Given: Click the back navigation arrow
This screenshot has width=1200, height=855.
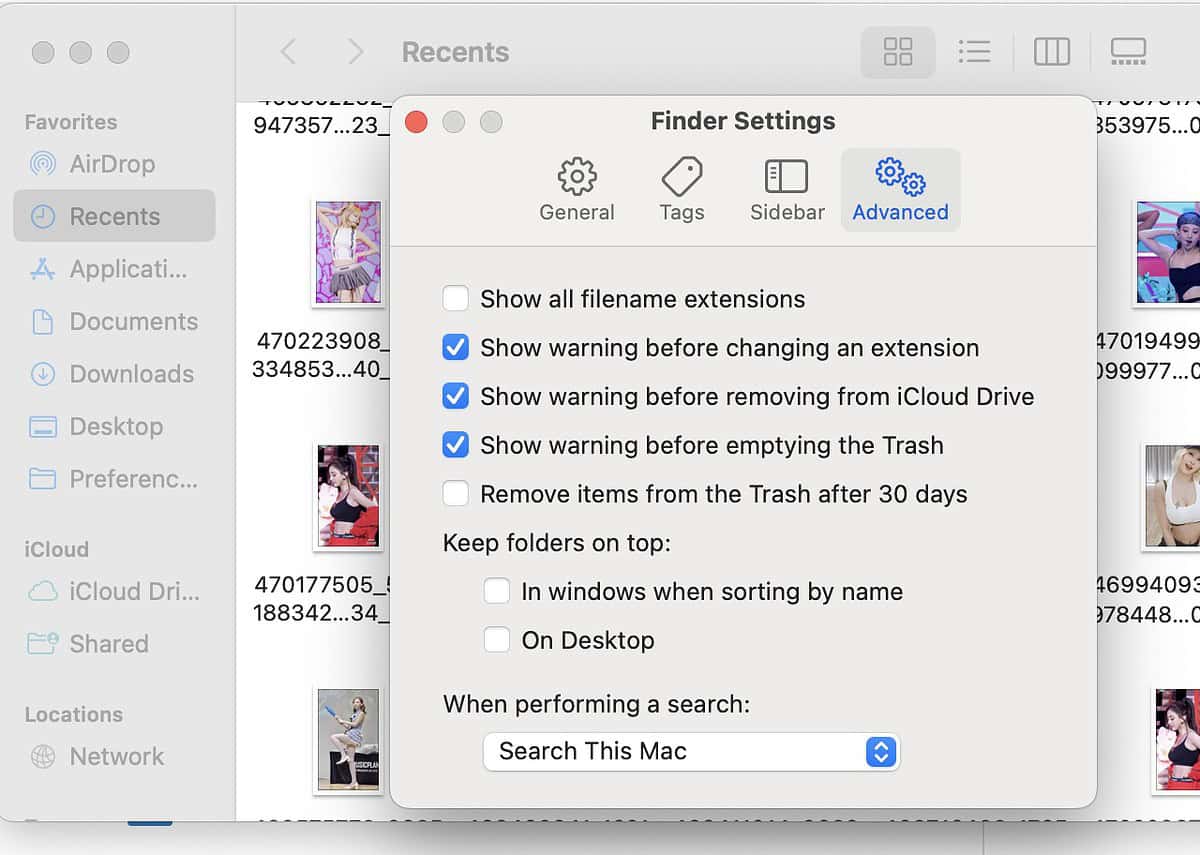Looking at the screenshot, I should 288,52.
